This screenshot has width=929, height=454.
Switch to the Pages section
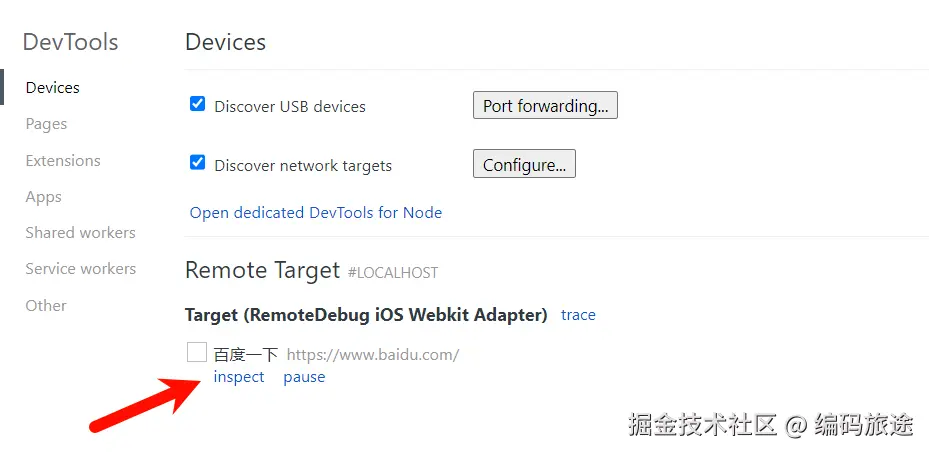pyautogui.click(x=47, y=124)
